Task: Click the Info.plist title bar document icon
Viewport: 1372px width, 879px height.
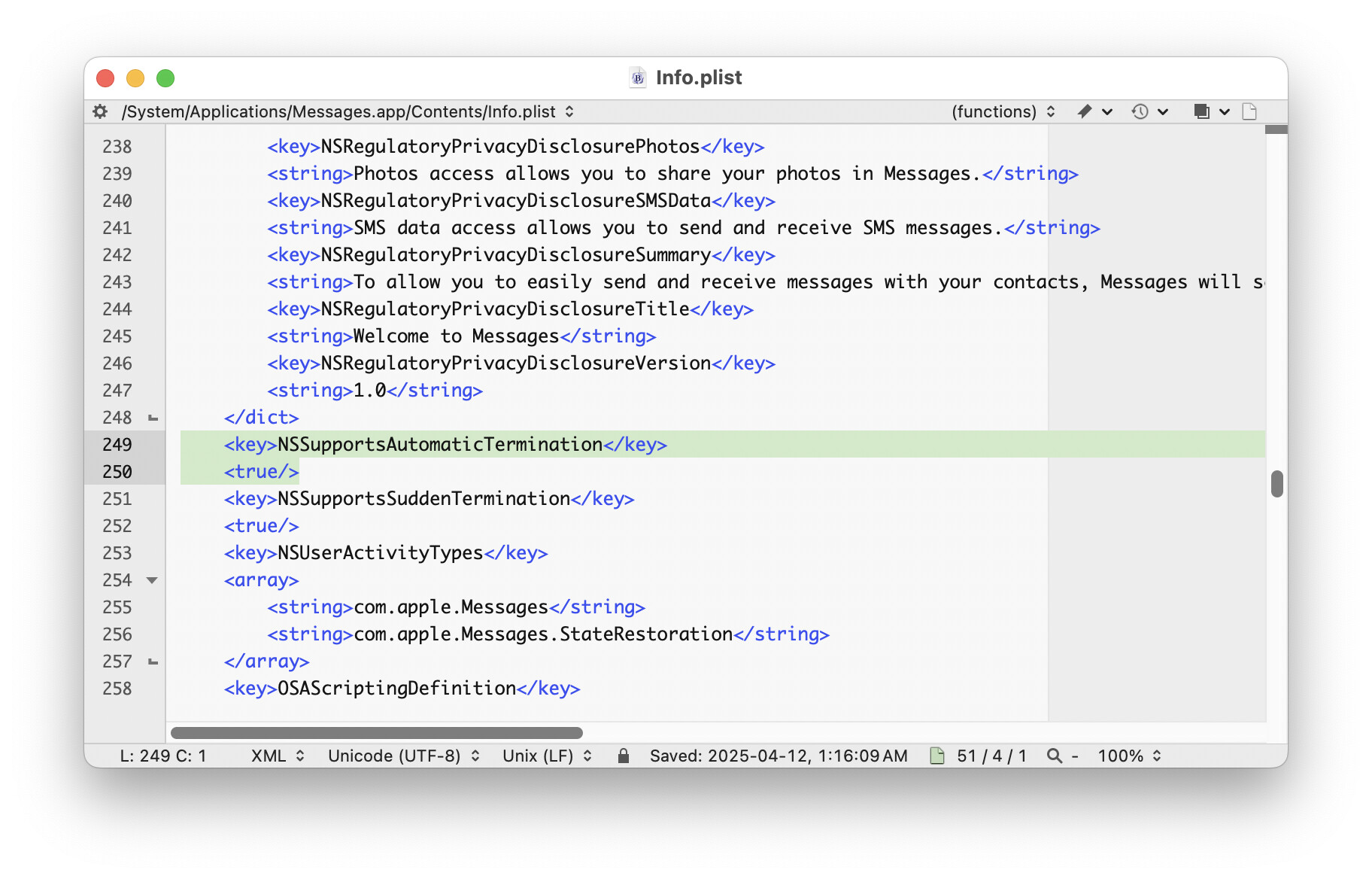Action: click(638, 78)
